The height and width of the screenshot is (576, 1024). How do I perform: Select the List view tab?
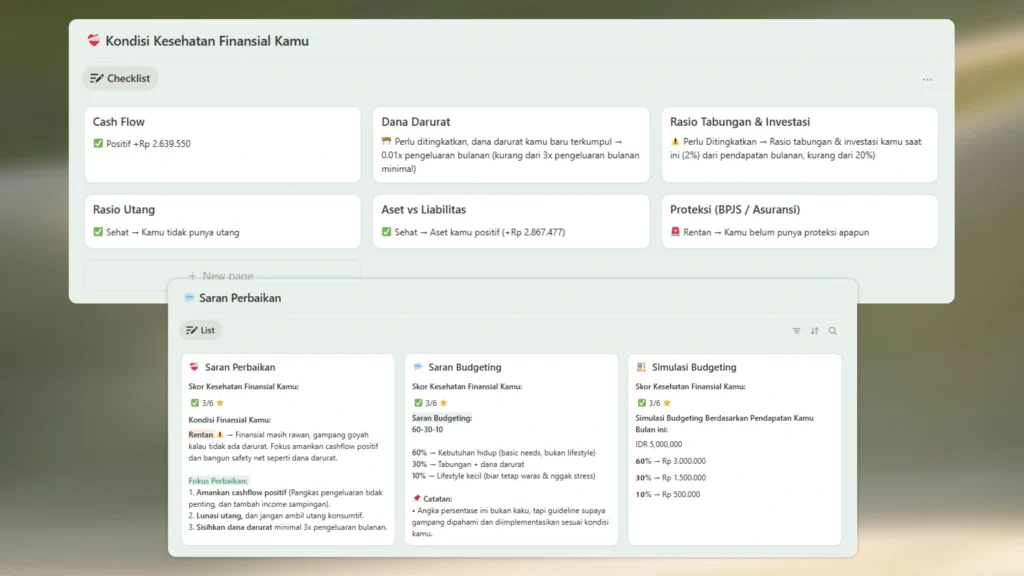(x=200, y=330)
